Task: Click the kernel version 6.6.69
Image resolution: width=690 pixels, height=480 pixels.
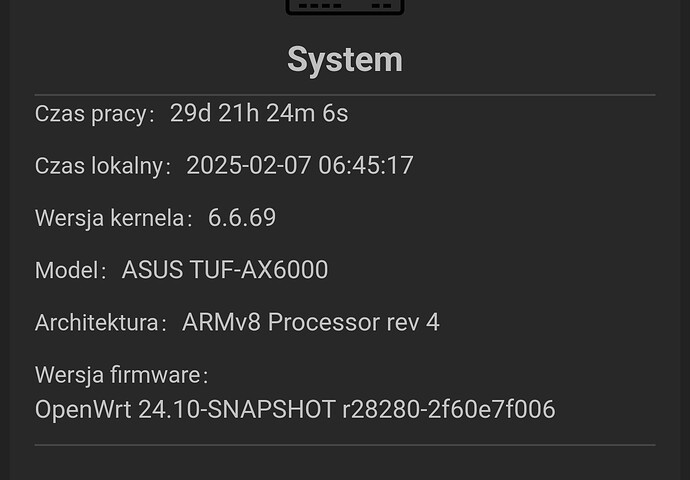Action: point(242,218)
